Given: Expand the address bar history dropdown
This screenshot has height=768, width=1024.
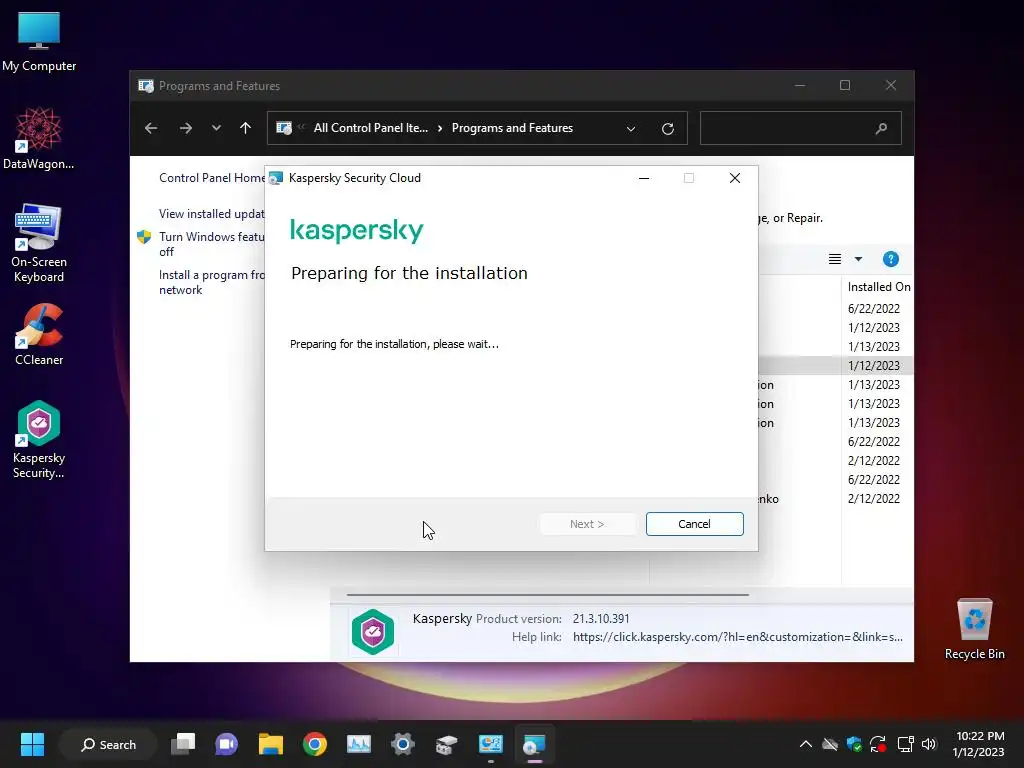Looking at the screenshot, I should 631,129.
